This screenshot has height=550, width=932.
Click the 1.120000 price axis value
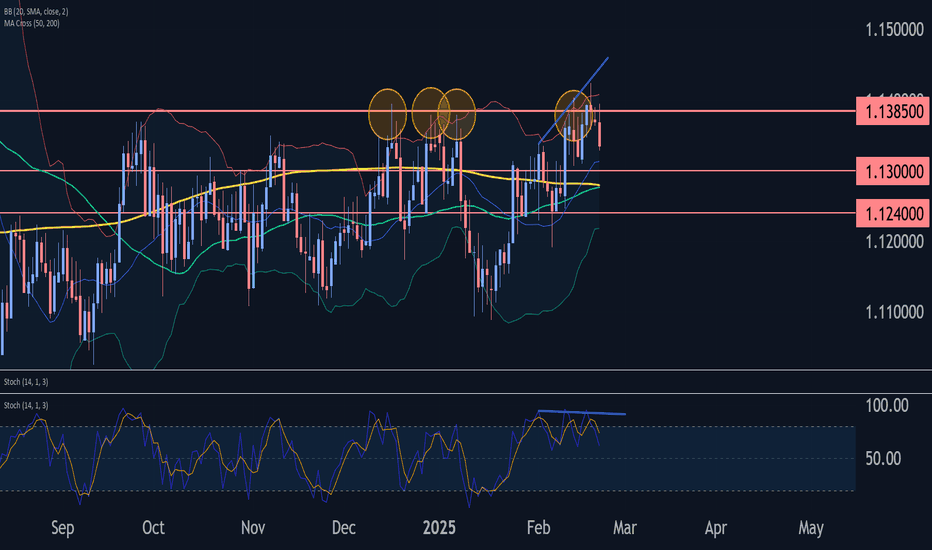tap(895, 241)
